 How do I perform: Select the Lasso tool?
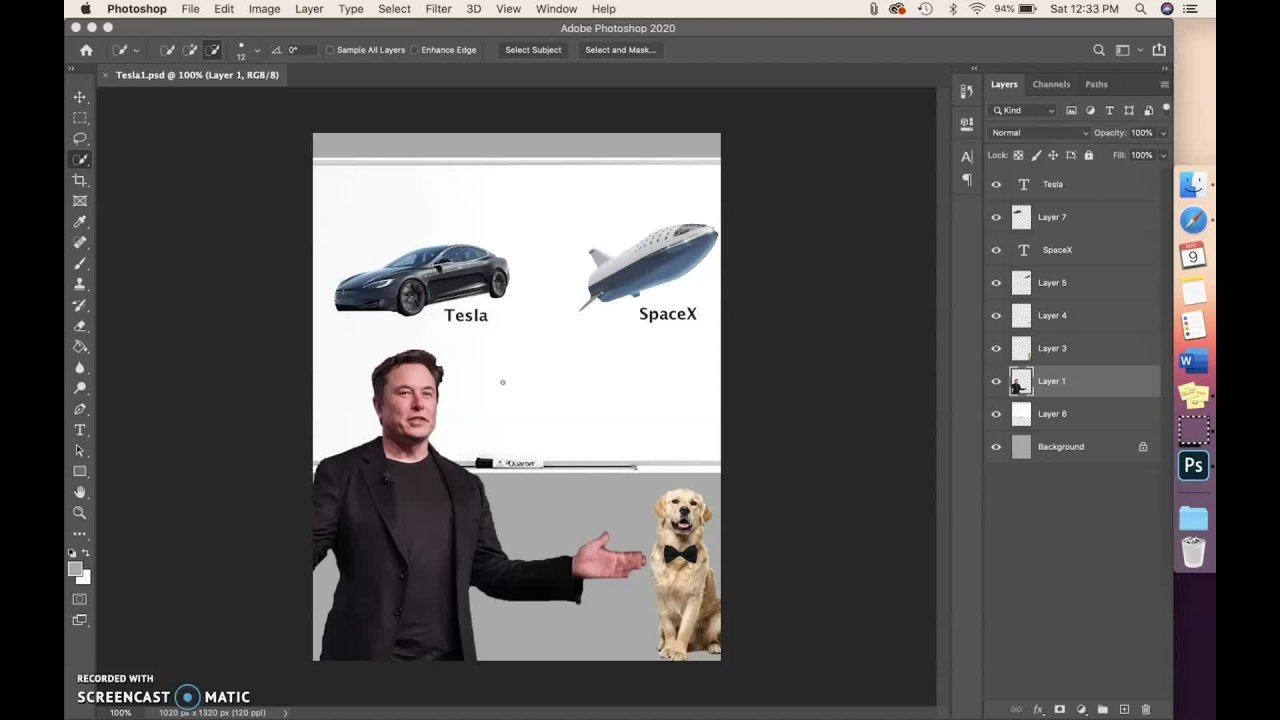[80, 139]
